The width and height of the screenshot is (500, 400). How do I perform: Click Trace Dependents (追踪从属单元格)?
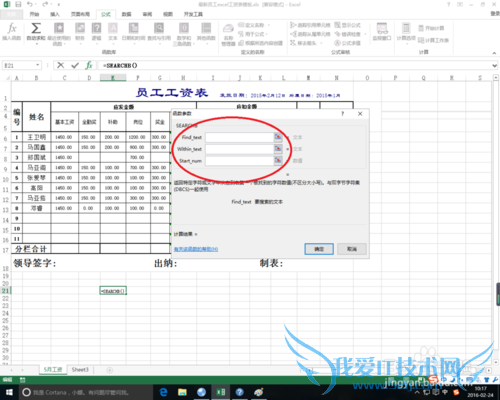point(310,34)
